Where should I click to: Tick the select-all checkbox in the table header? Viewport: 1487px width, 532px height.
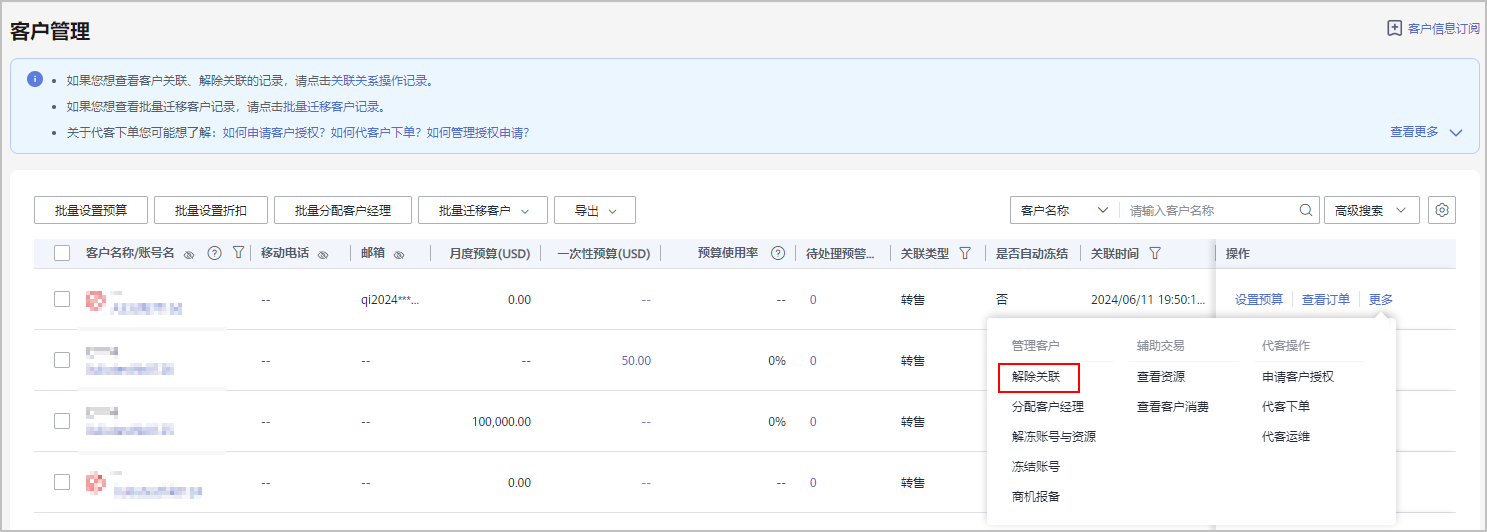click(62, 254)
